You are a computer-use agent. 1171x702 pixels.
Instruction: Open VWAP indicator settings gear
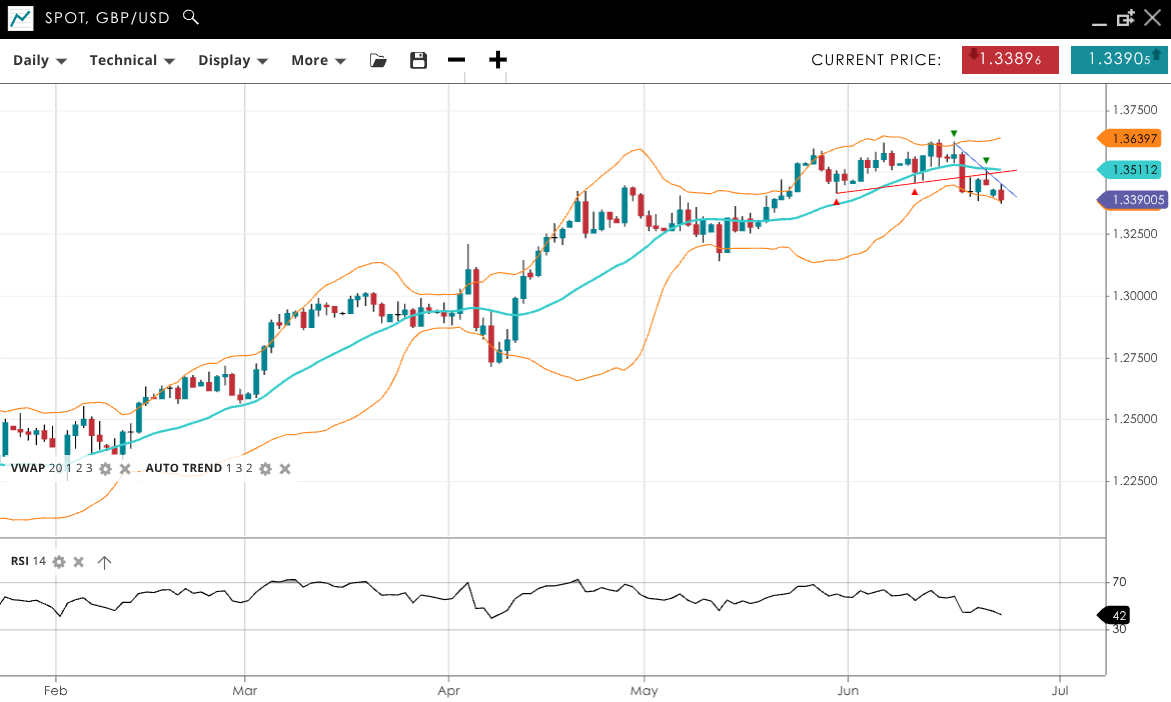tap(105, 468)
